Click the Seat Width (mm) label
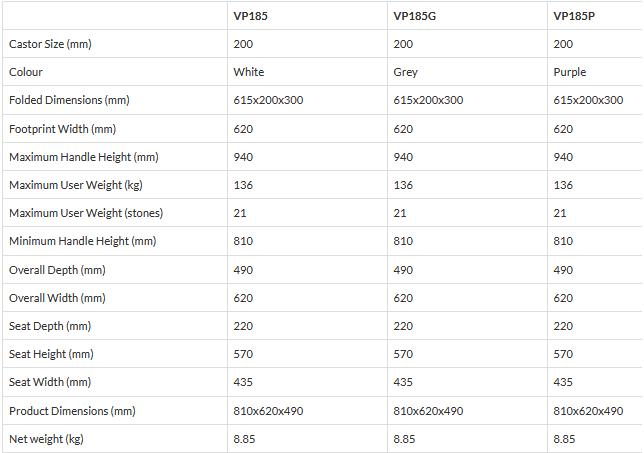This screenshot has width=644, height=453. (49, 382)
